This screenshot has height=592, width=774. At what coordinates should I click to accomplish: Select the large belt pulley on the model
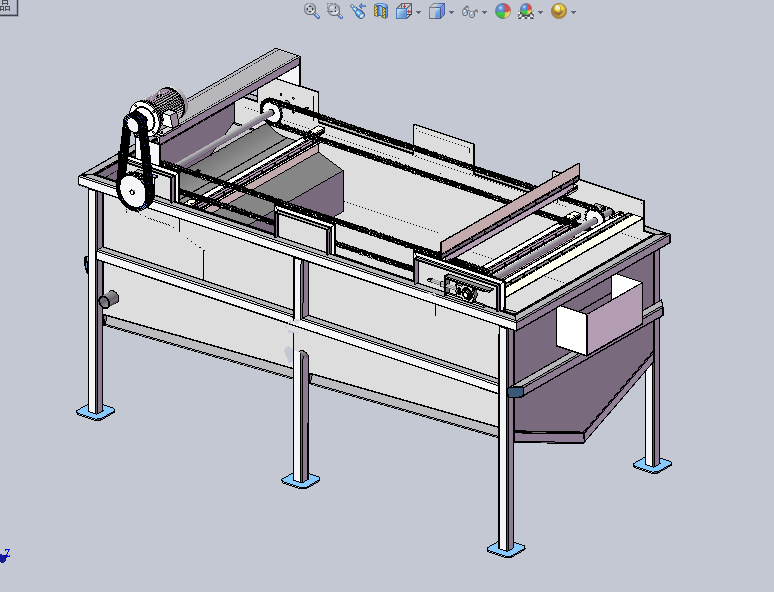pyautogui.click(x=132, y=192)
